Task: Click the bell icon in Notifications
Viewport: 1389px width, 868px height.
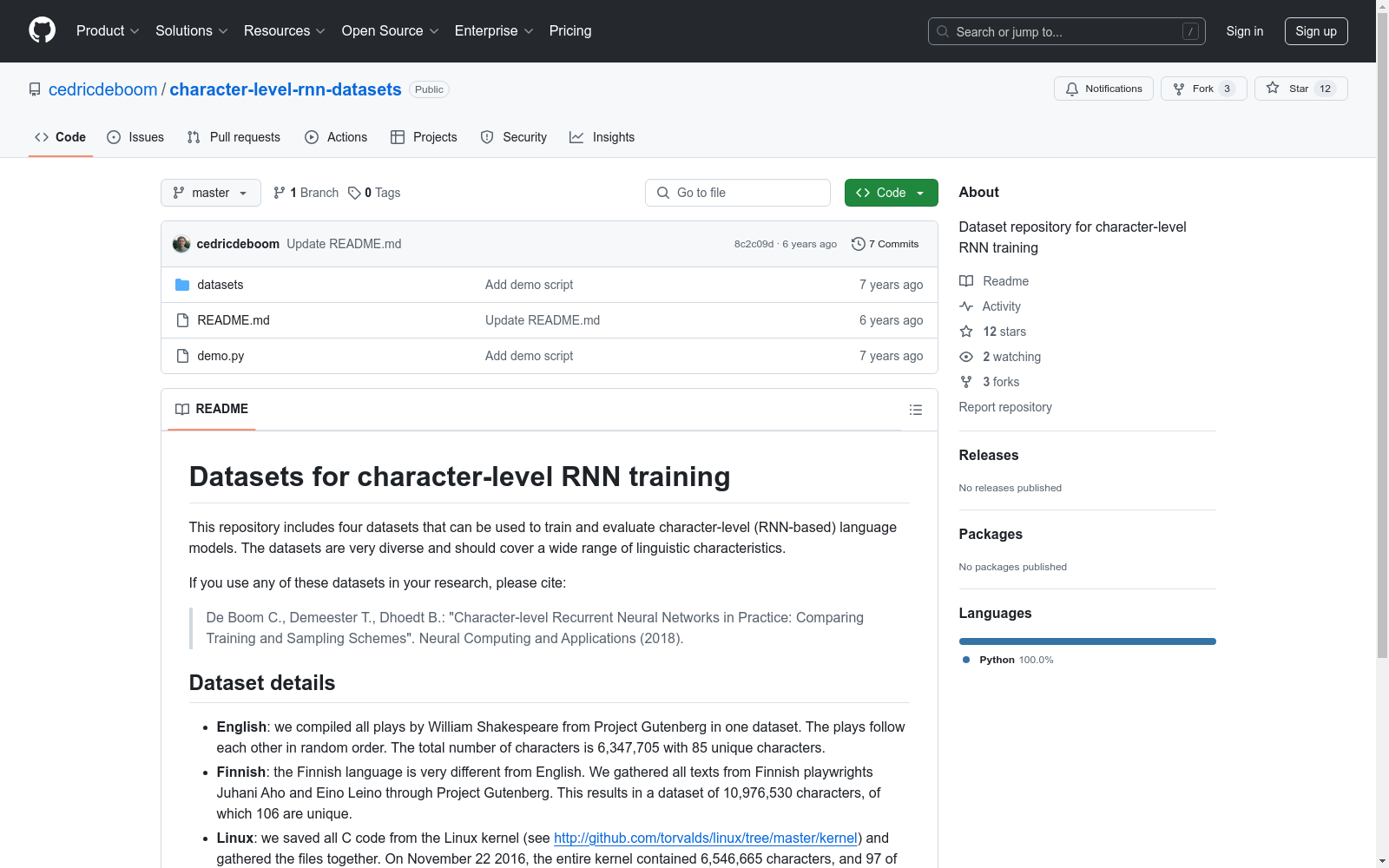Action: click(1072, 89)
